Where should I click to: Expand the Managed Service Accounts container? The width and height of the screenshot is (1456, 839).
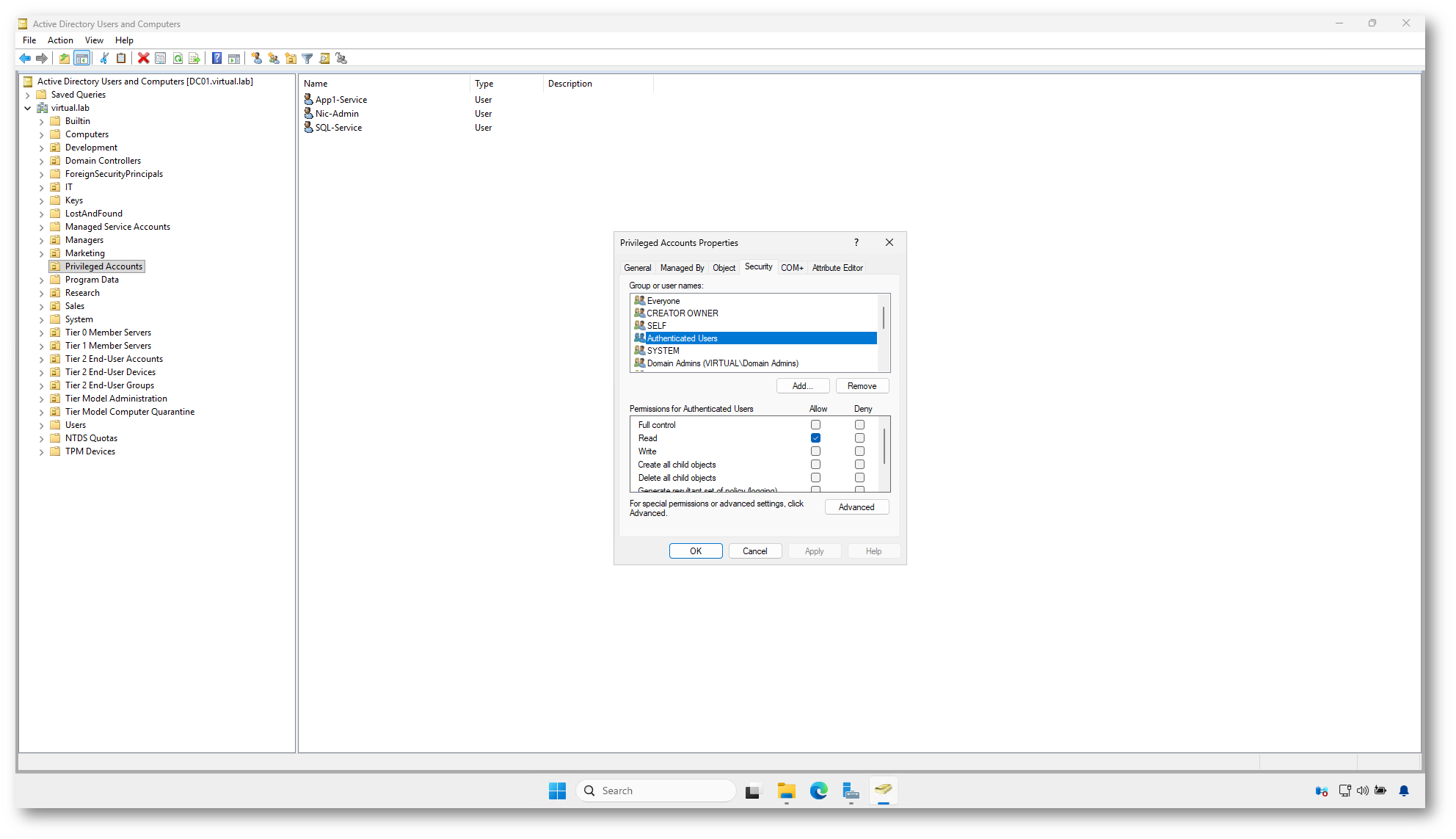[42, 227]
